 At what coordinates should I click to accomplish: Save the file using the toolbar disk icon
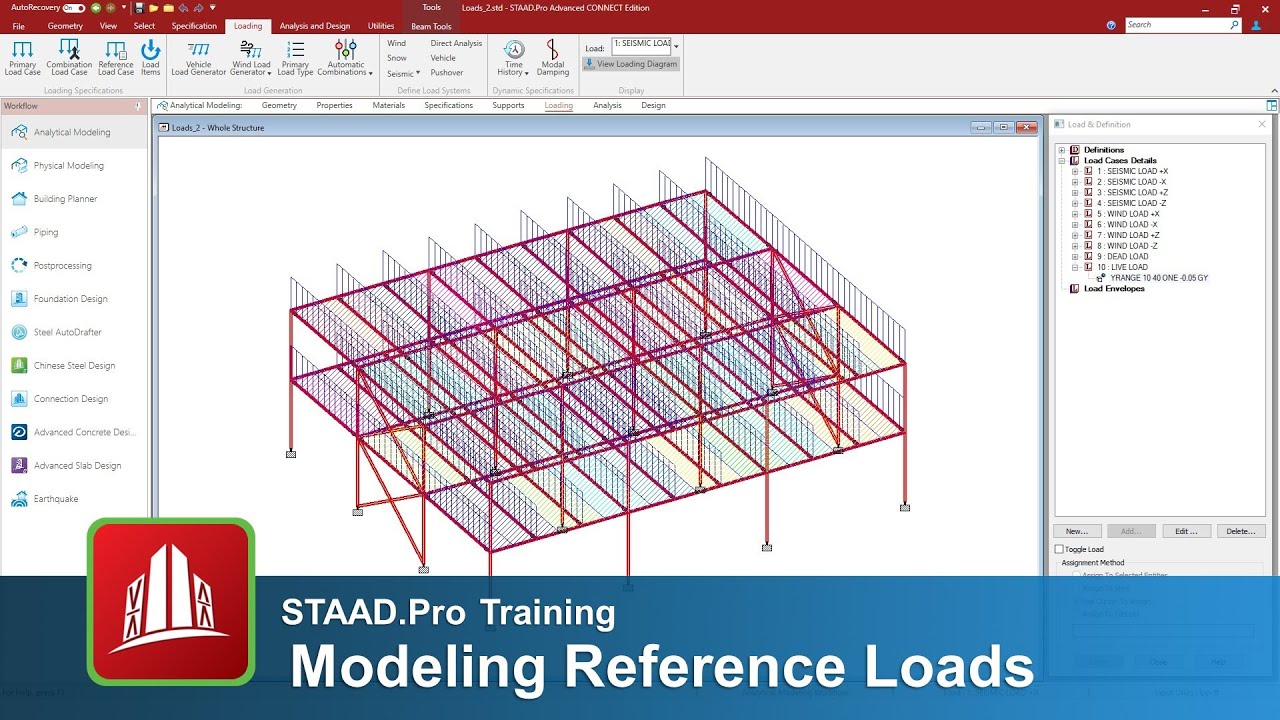tap(141, 8)
